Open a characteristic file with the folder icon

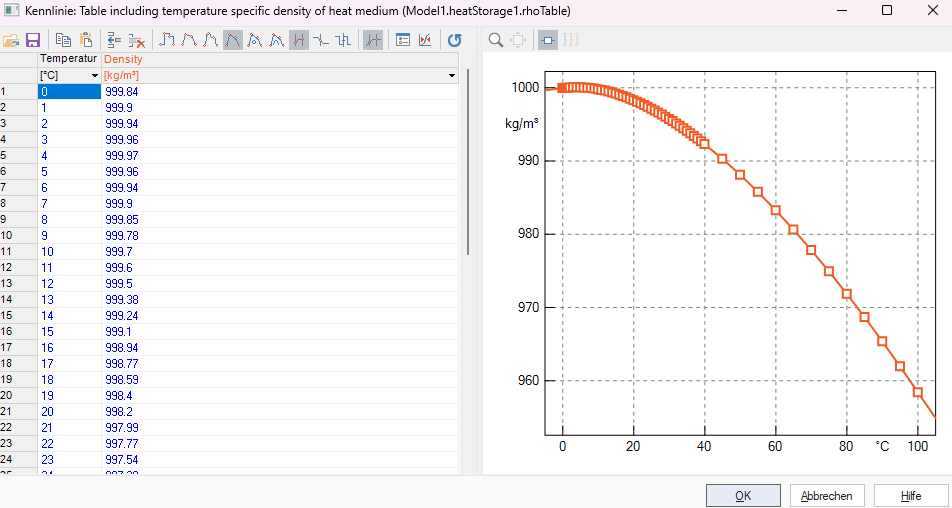coord(11,40)
